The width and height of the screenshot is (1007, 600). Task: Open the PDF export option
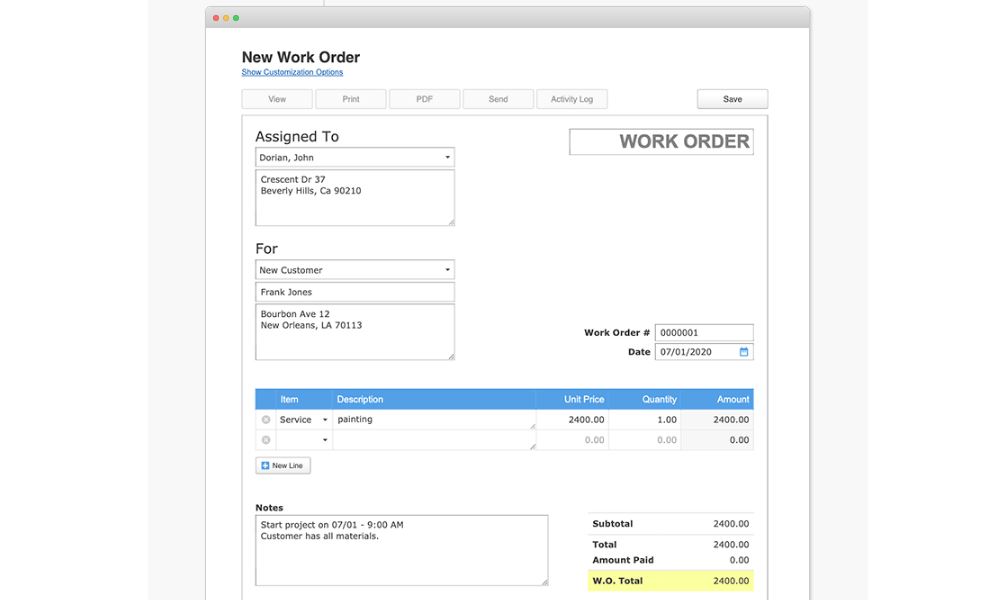[424, 98]
